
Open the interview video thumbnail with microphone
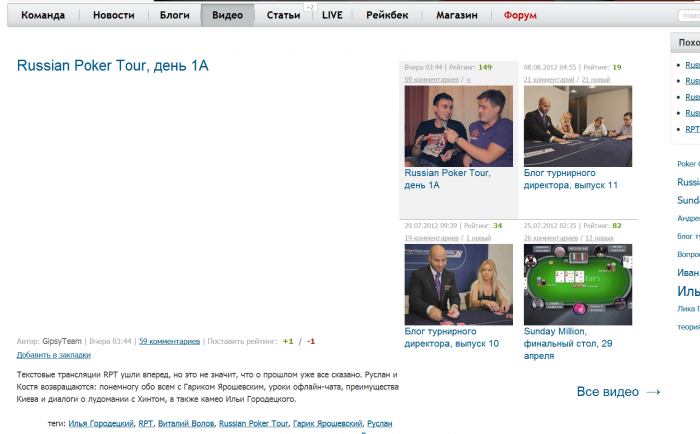coord(458,126)
